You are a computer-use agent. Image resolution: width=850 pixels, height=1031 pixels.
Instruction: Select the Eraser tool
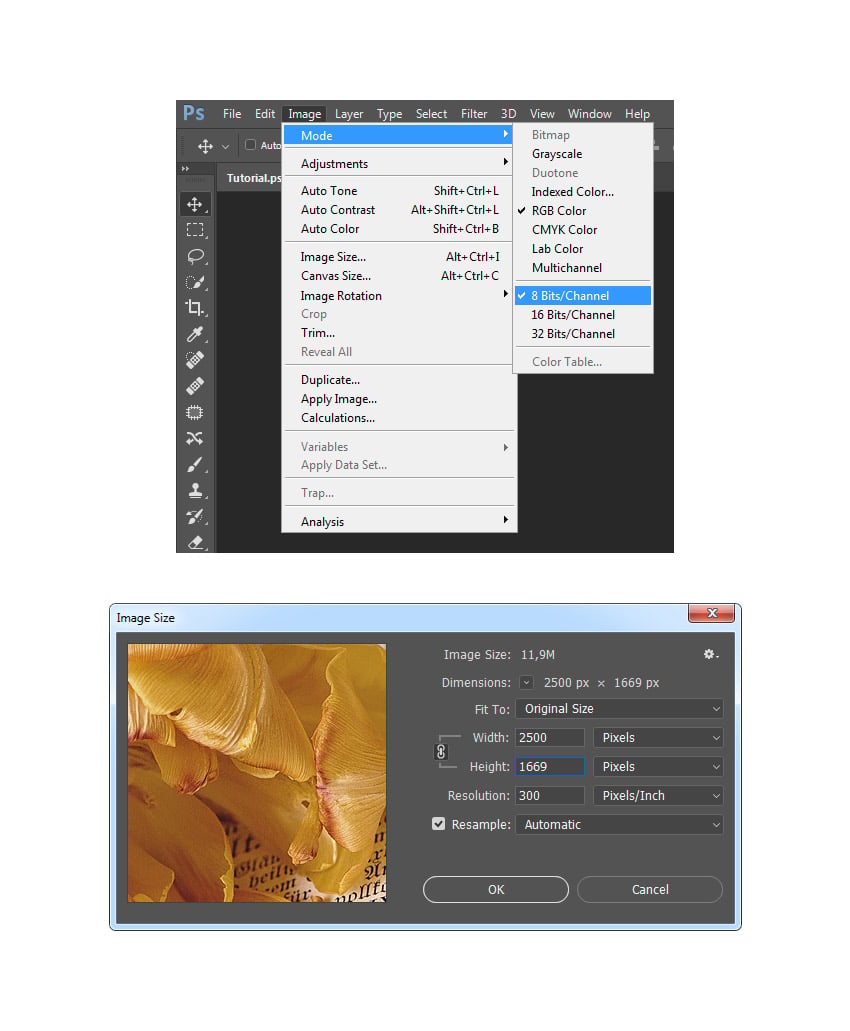(x=195, y=542)
